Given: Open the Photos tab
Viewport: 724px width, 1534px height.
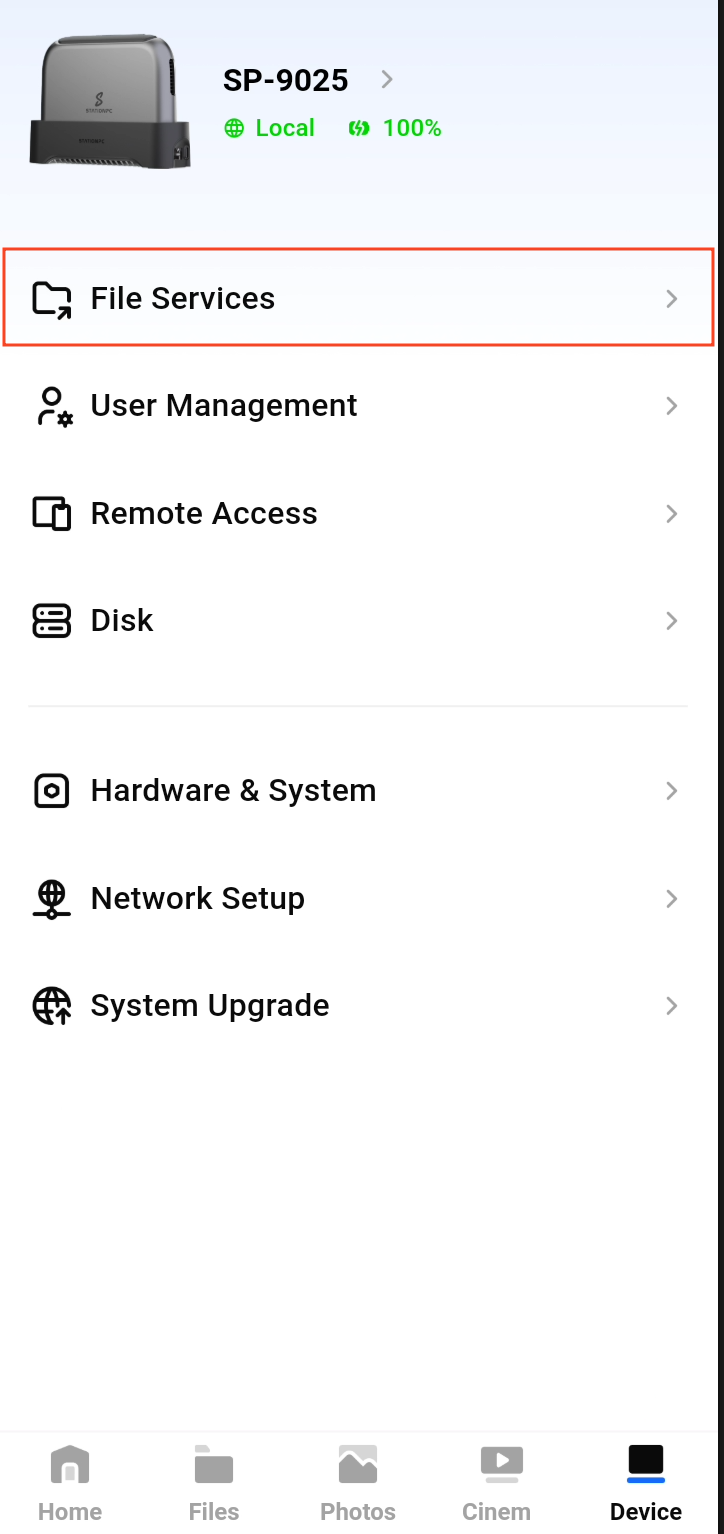Looking at the screenshot, I should pyautogui.click(x=358, y=1482).
